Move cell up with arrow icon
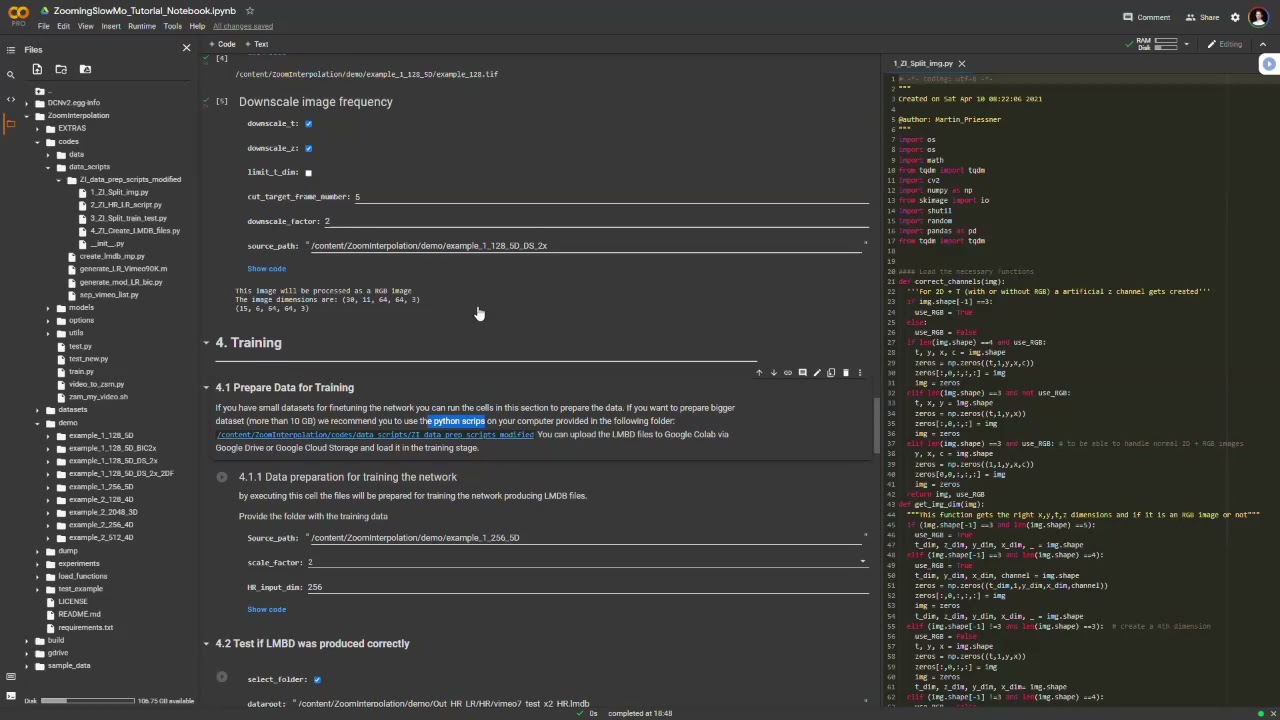Screen dimensions: 1280x720 [759, 373]
